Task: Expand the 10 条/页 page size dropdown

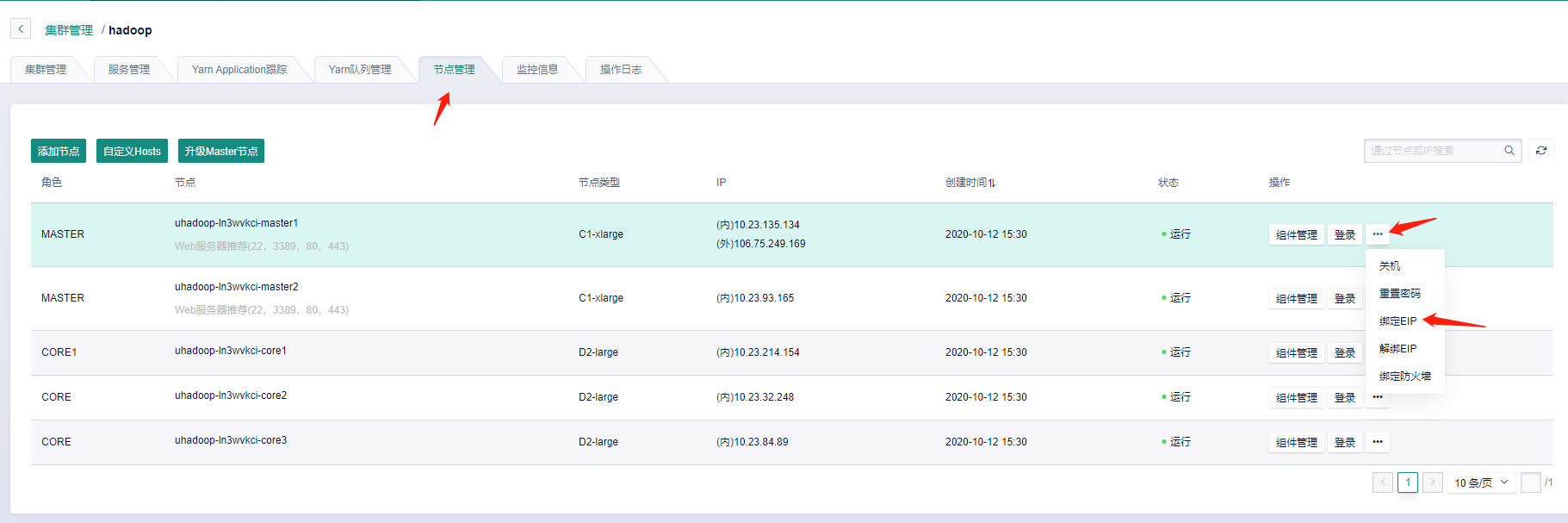Action: (x=1481, y=483)
